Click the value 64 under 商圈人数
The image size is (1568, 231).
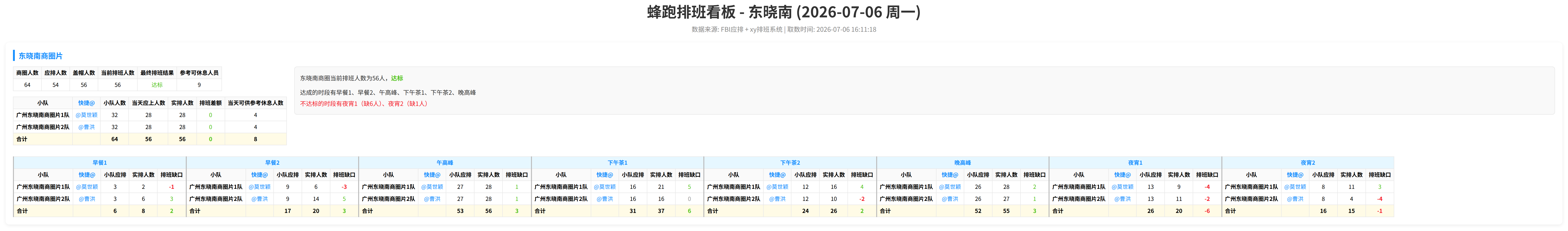tap(27, 85)
